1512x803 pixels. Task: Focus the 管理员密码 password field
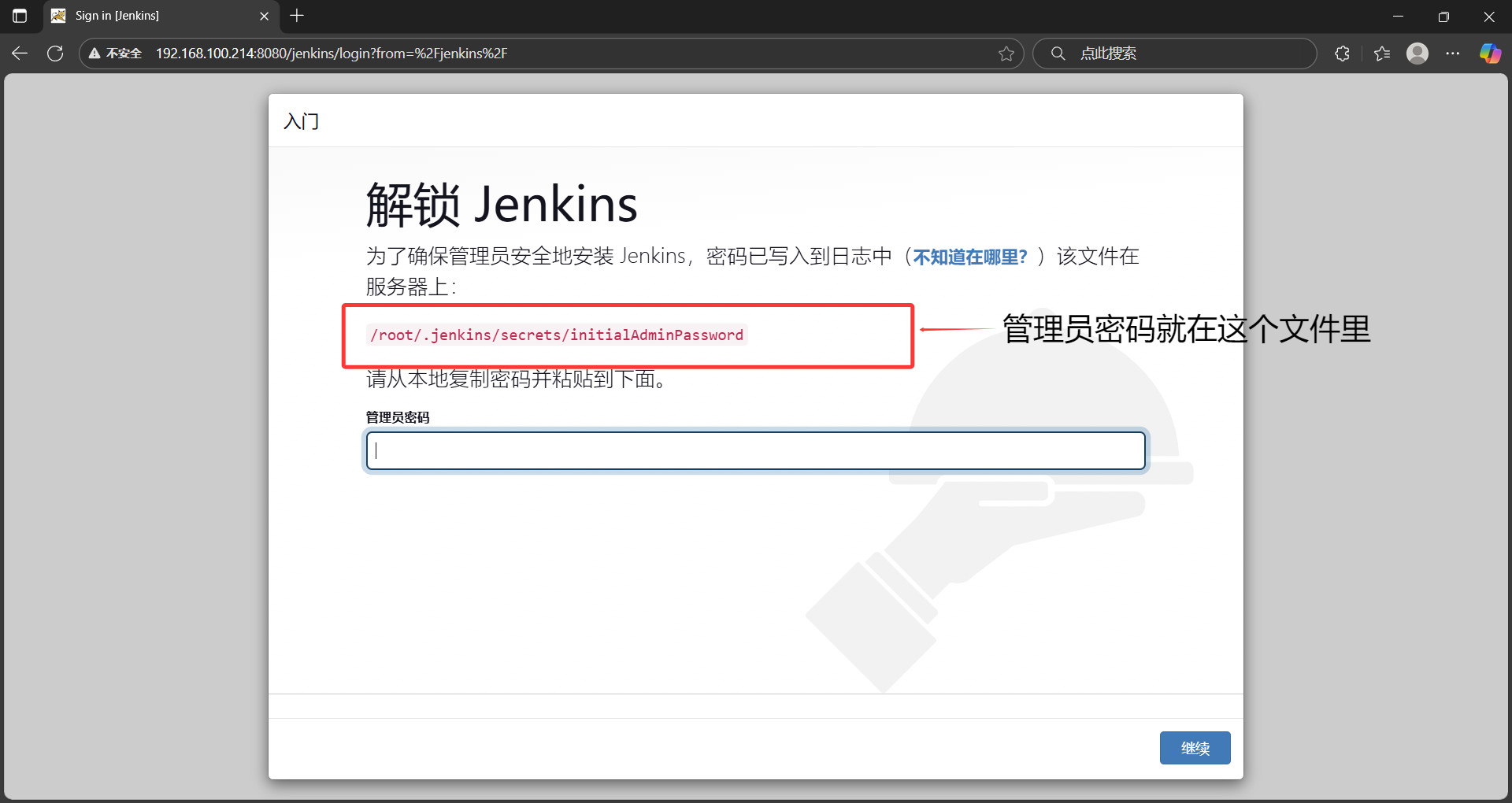pos(756,450)
